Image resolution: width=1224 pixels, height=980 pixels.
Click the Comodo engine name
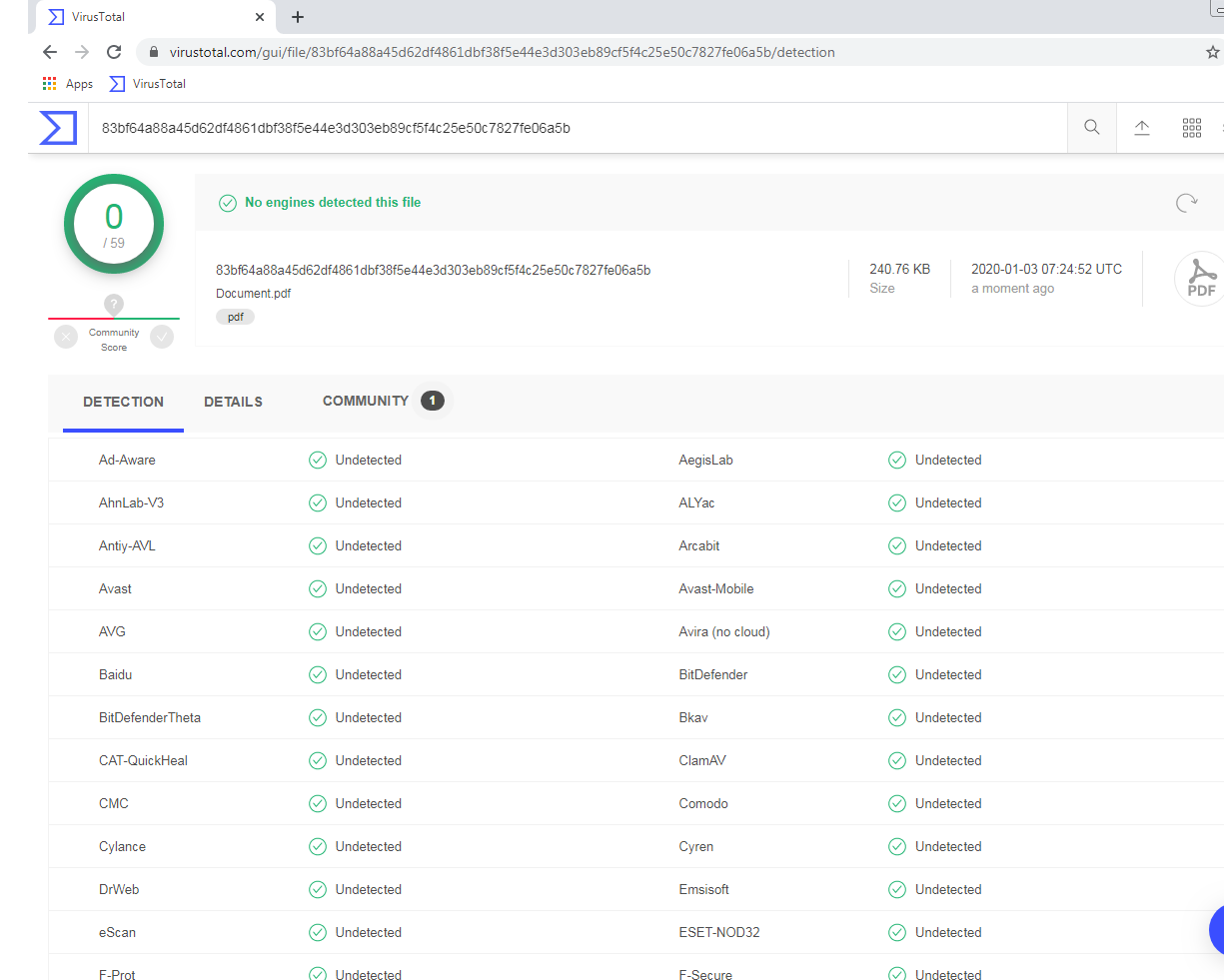pos(703,803)
